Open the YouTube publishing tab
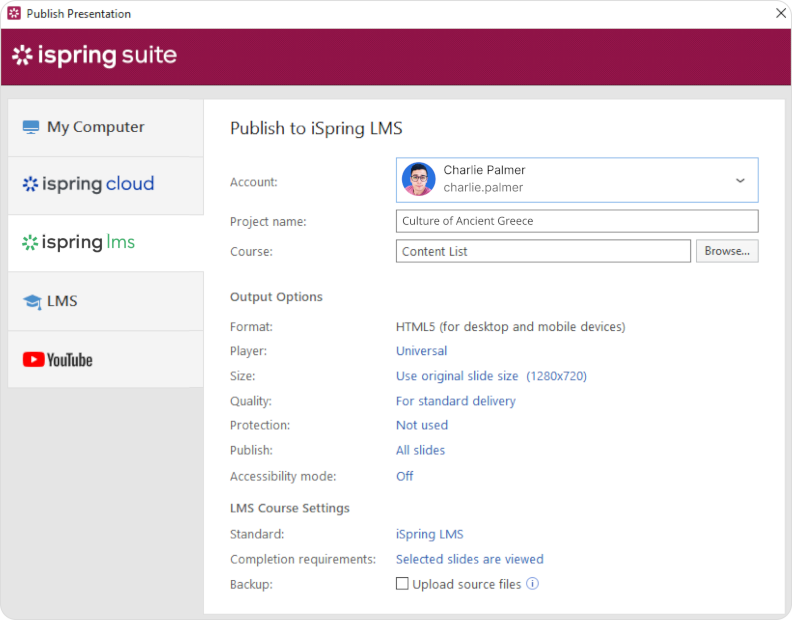792x620 pixels. pos(106,360)
